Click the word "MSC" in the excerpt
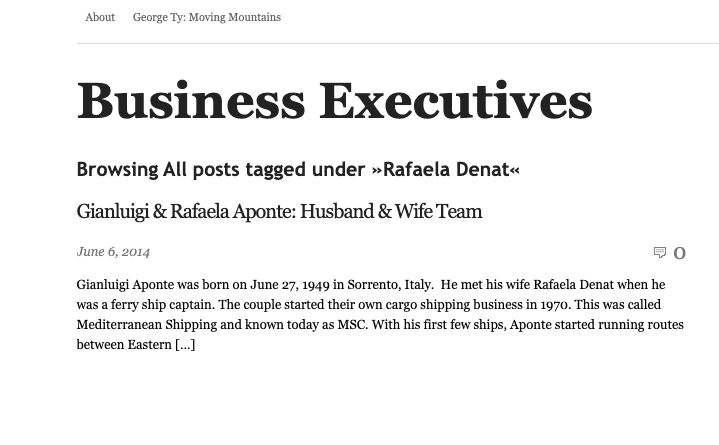The width and height of the screenshot is (719, 445). 352,325
